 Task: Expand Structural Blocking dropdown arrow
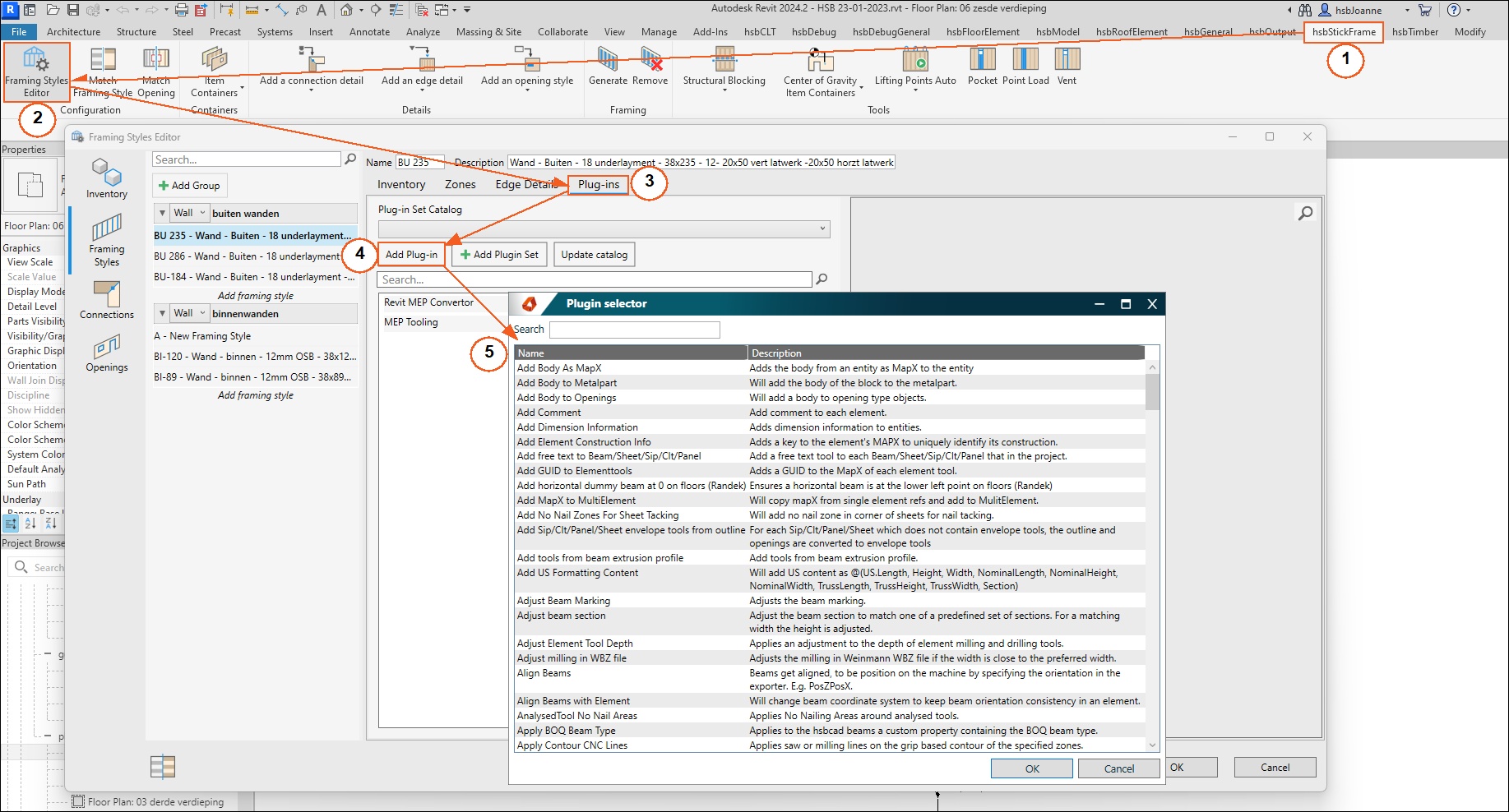[x=724, y=90]
